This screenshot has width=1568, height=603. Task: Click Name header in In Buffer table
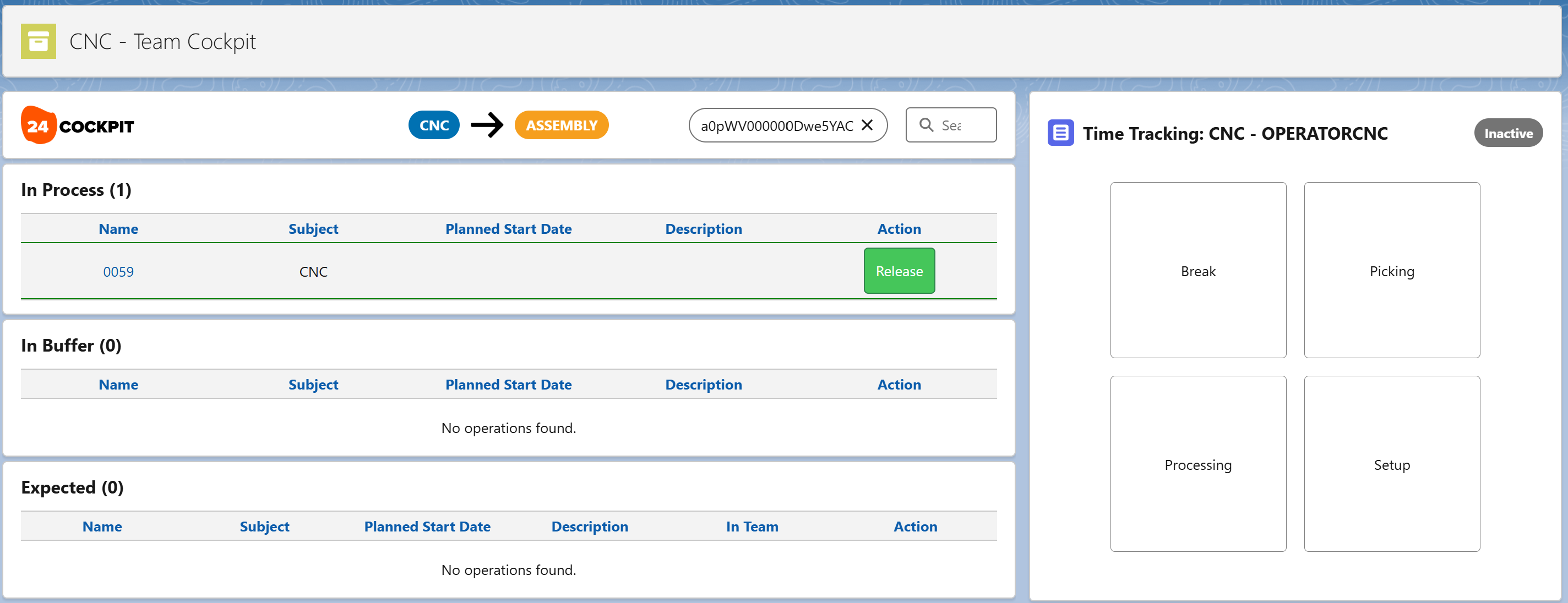118,385
